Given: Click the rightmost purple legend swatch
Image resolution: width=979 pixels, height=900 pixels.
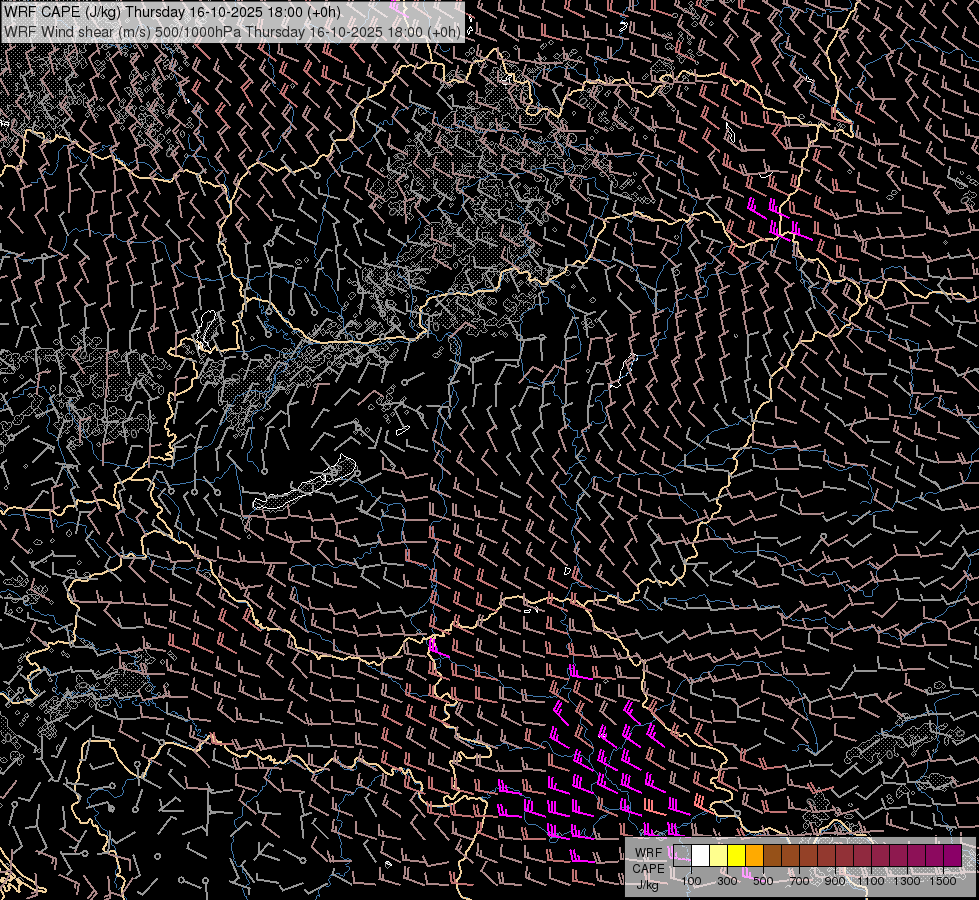Looking at the screenshot, I should click(952, 855).
